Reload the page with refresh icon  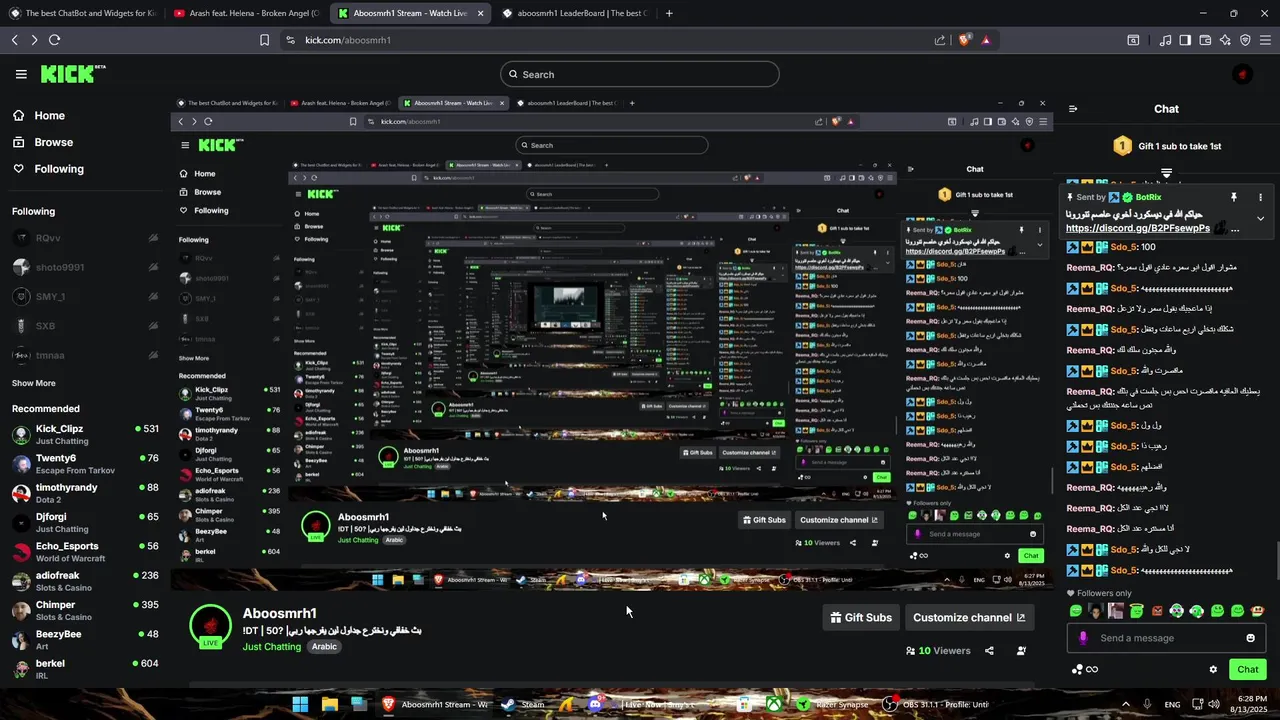(54, 40)
